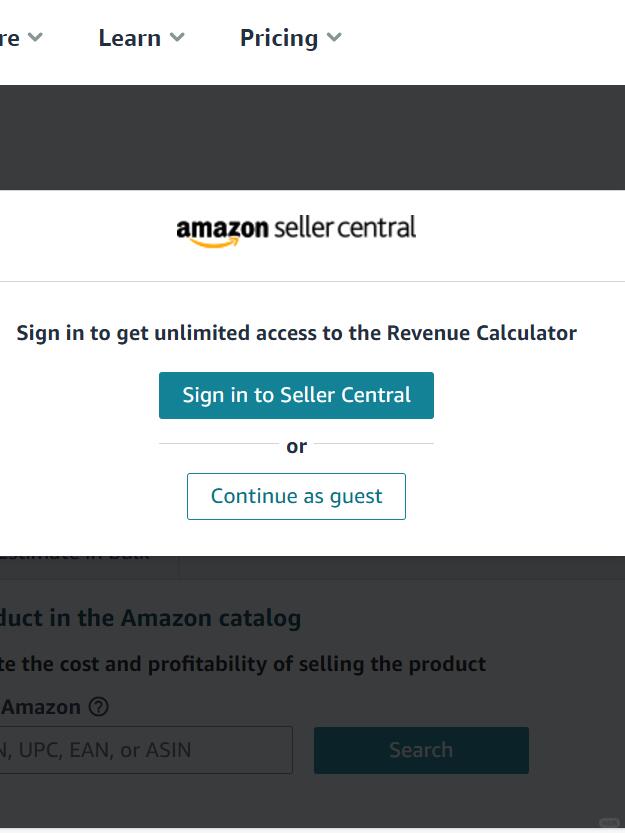Expand the chevron beside the truncated 're' menu
The image size is (625, 833).
coord(35,37)
